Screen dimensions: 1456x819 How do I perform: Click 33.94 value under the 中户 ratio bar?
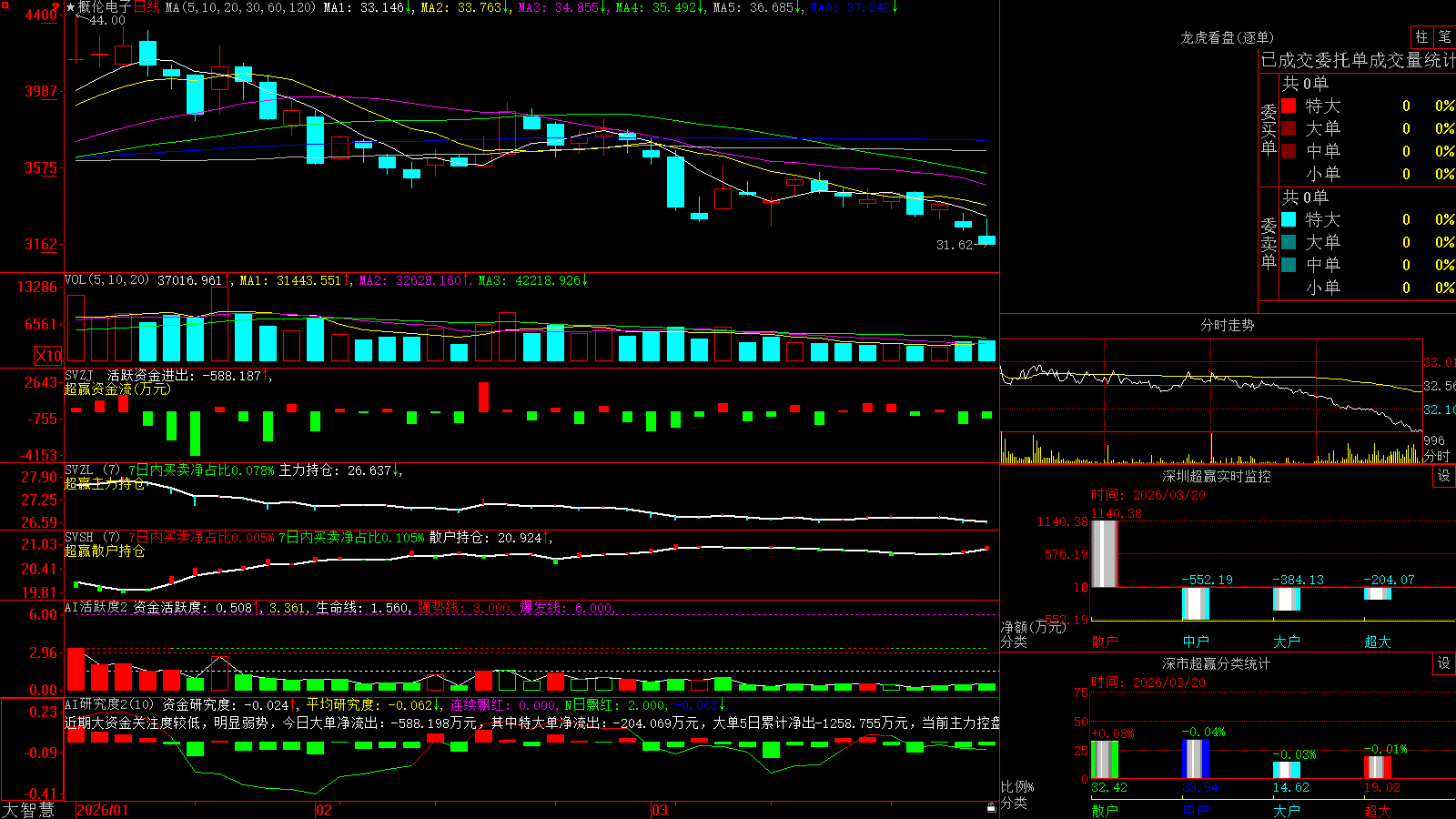tap(1200, 788)
